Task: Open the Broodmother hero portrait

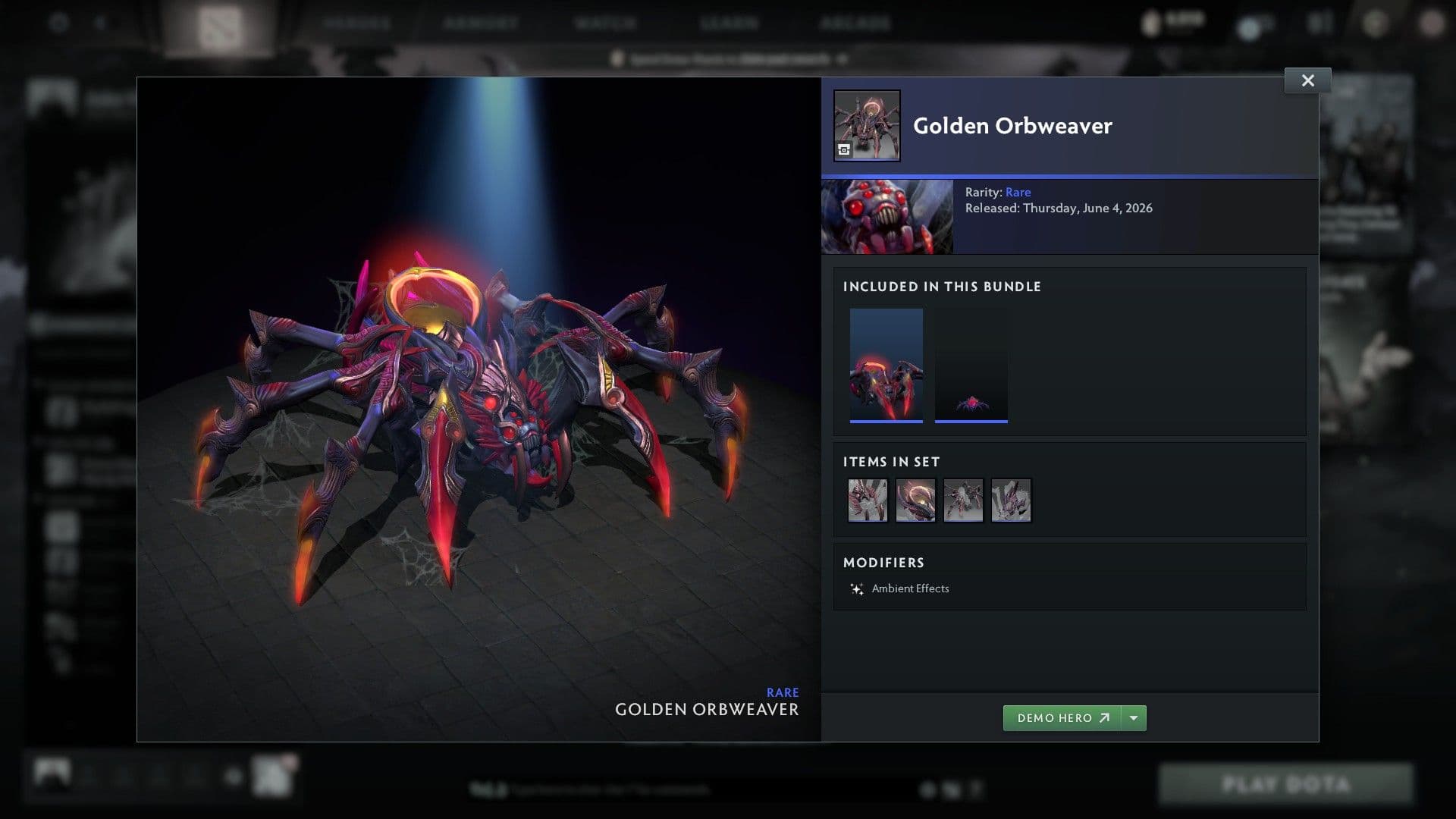Action: click(x=886, y=217)
